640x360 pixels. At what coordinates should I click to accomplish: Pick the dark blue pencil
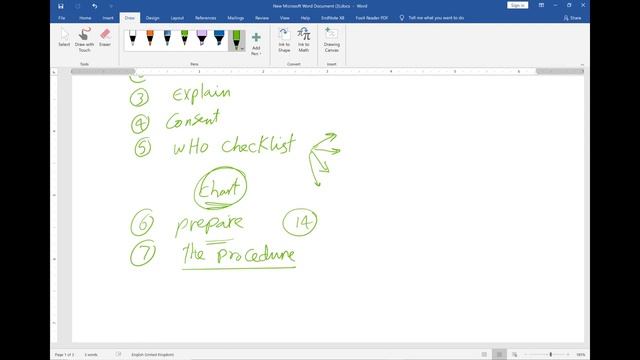(167, 38)
